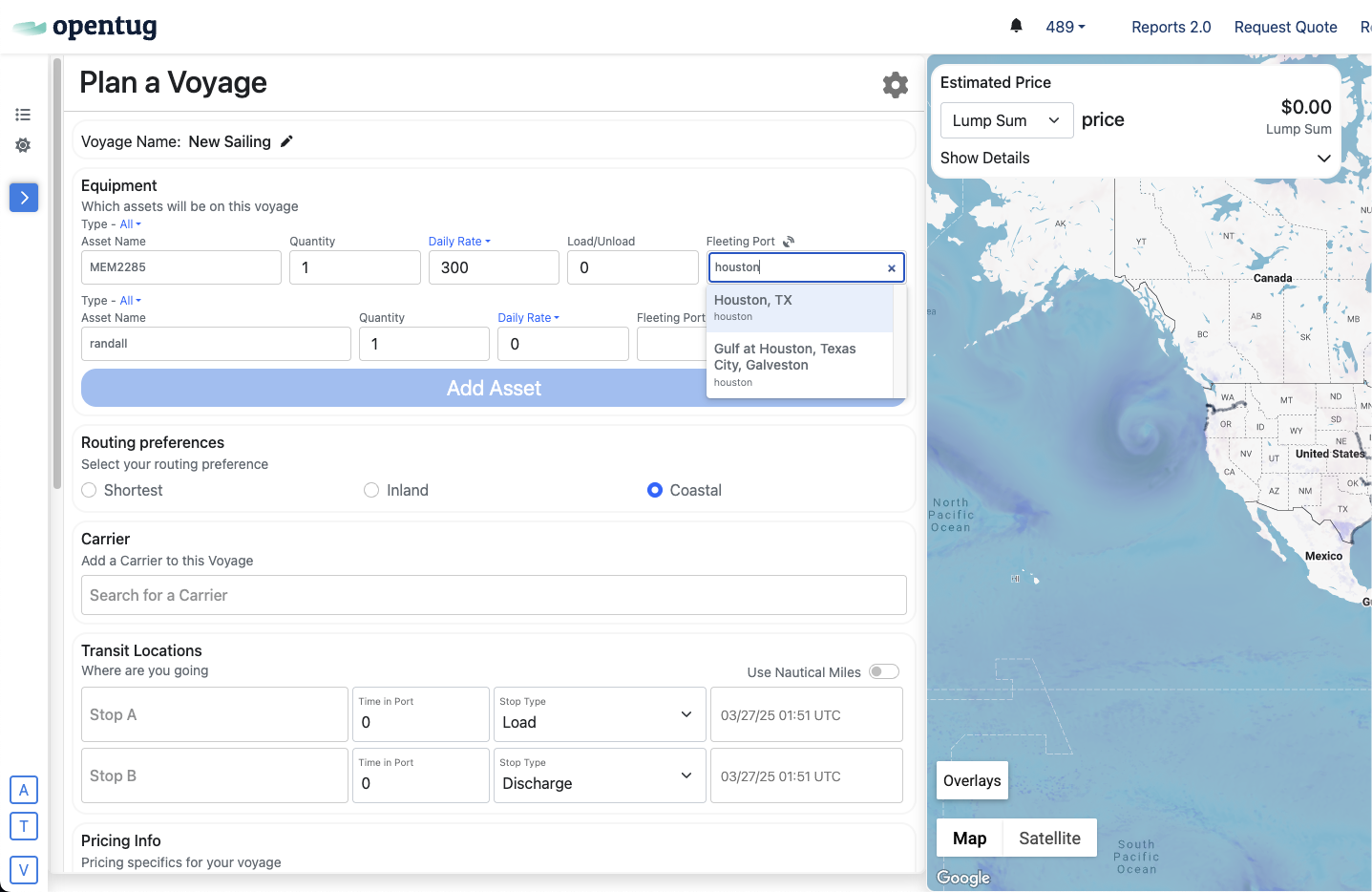Select the Shortest routing option
Screen dimensions: 1372x892
90,490
